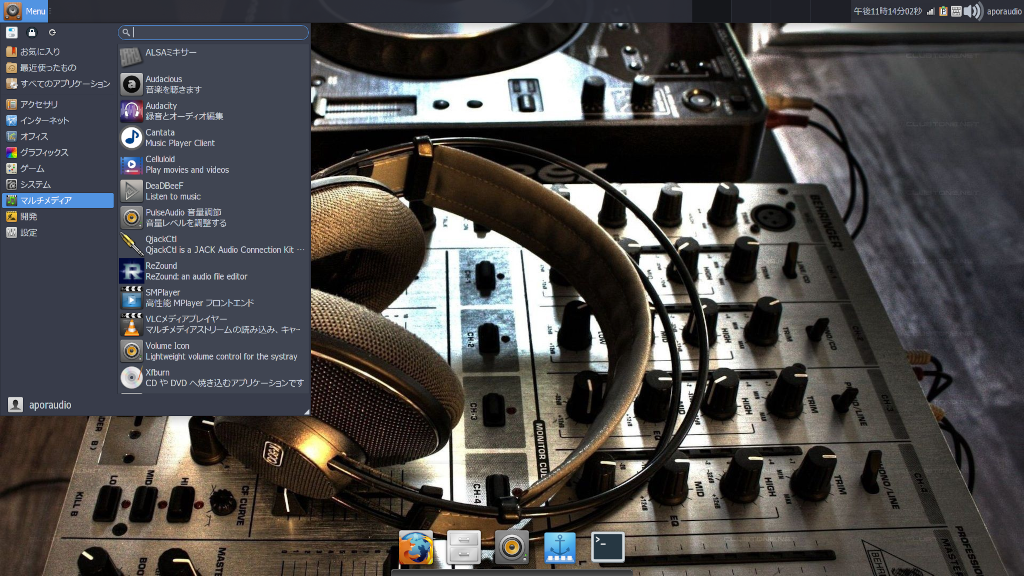Select すべてのアプリケーション category
Image resolution: width=1024 pixels, height=576 pixels.
(58, 84)
